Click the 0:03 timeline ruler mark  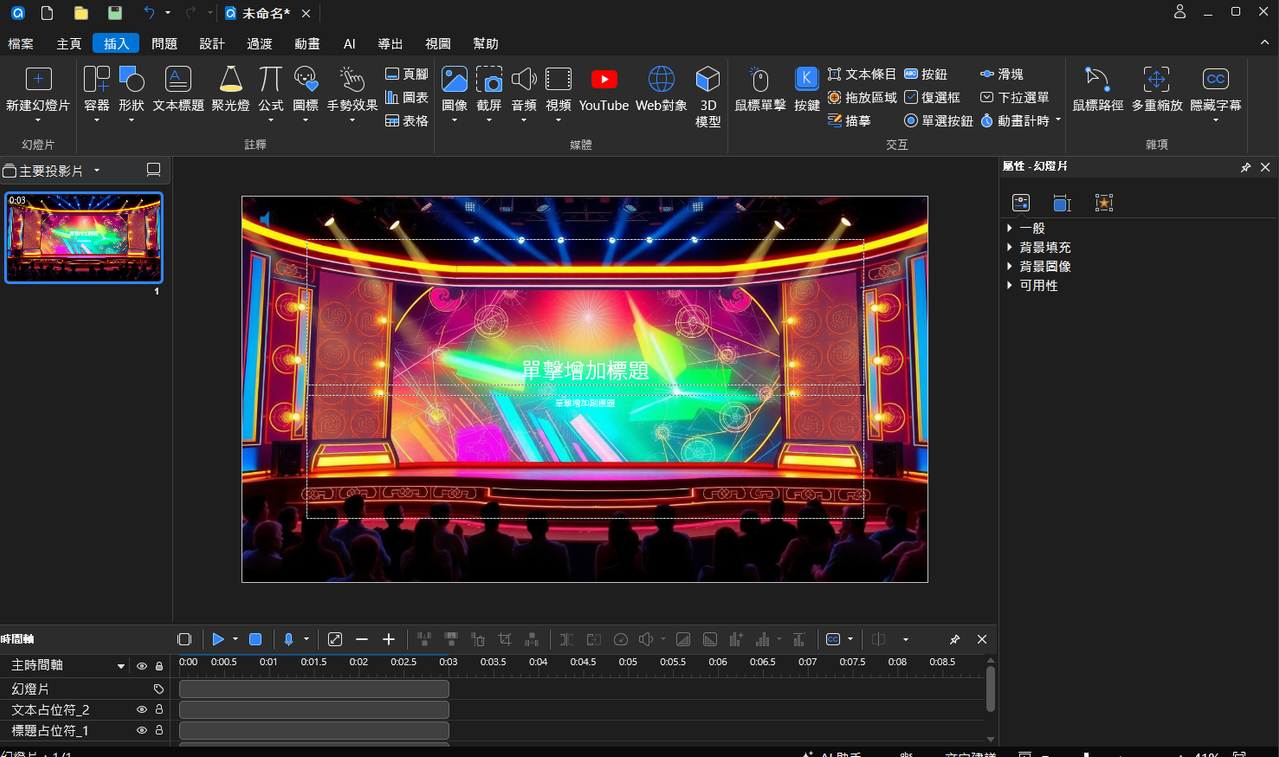(x=448, y=662)
